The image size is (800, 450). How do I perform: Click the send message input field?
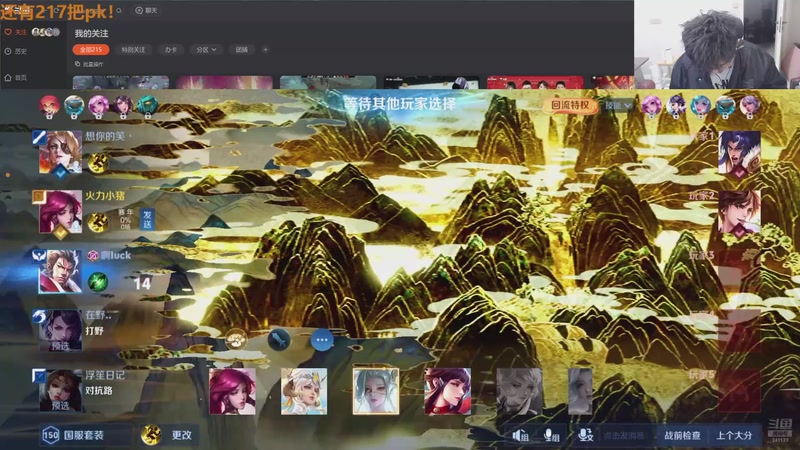click(x=623, y=436)
